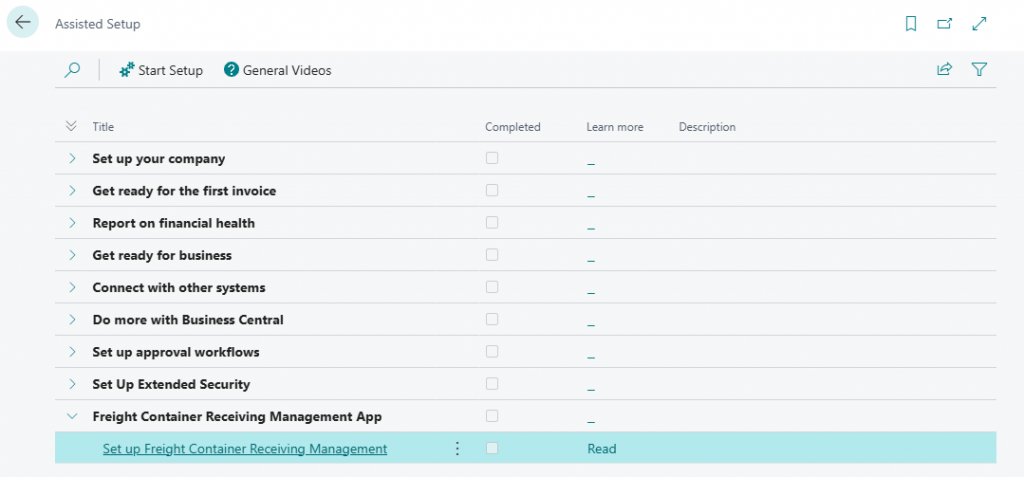Expand Get ready for business group
Screen dimensions: 1024x477
tap(72, 255)
